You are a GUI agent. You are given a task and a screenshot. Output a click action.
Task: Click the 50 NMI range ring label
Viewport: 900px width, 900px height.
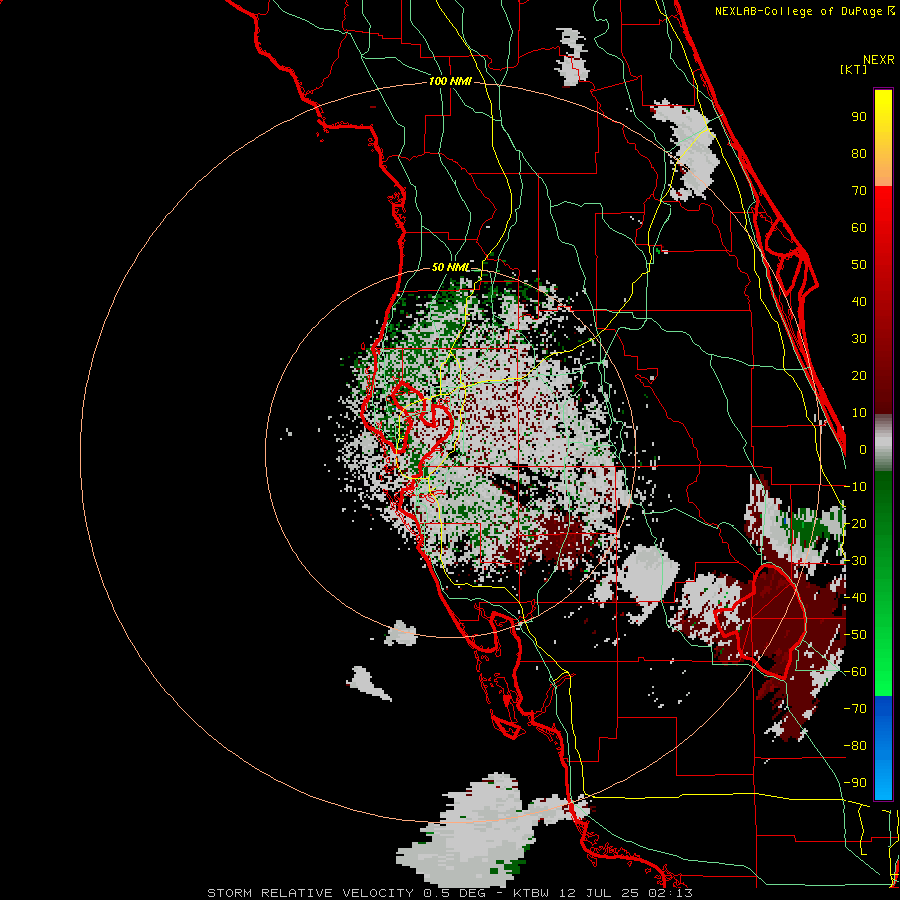point(451,267)
